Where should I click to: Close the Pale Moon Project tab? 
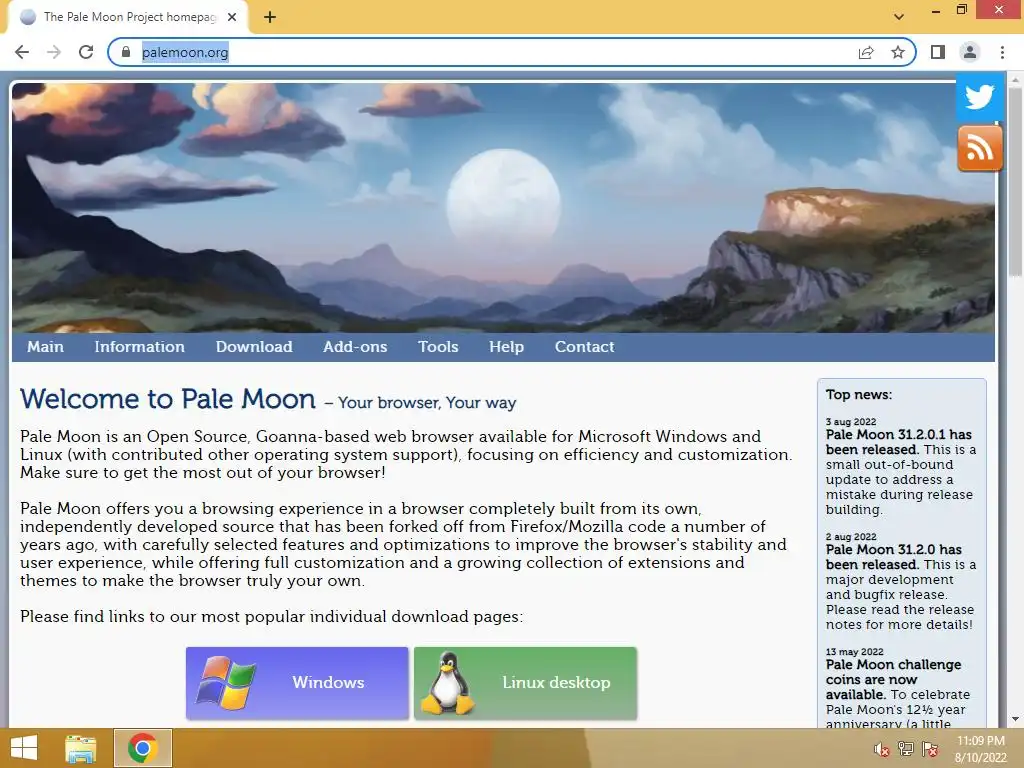click(232, 17)
